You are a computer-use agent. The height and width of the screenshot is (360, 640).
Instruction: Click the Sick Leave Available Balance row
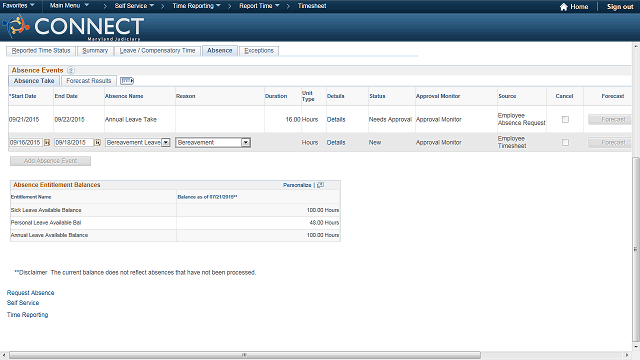(175, 210)
